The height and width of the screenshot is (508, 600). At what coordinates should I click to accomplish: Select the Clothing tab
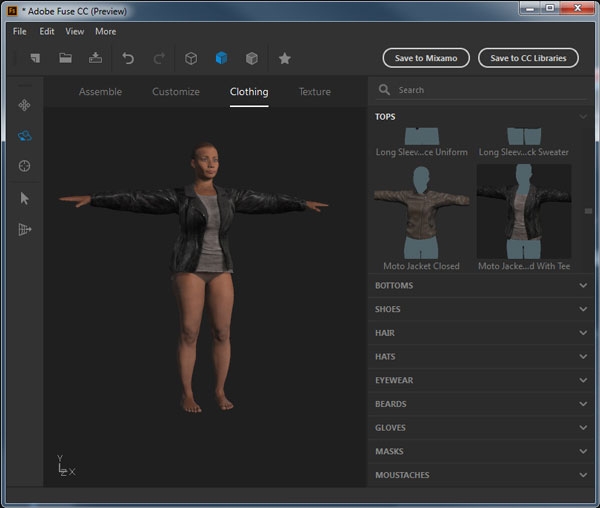[249, 92]
